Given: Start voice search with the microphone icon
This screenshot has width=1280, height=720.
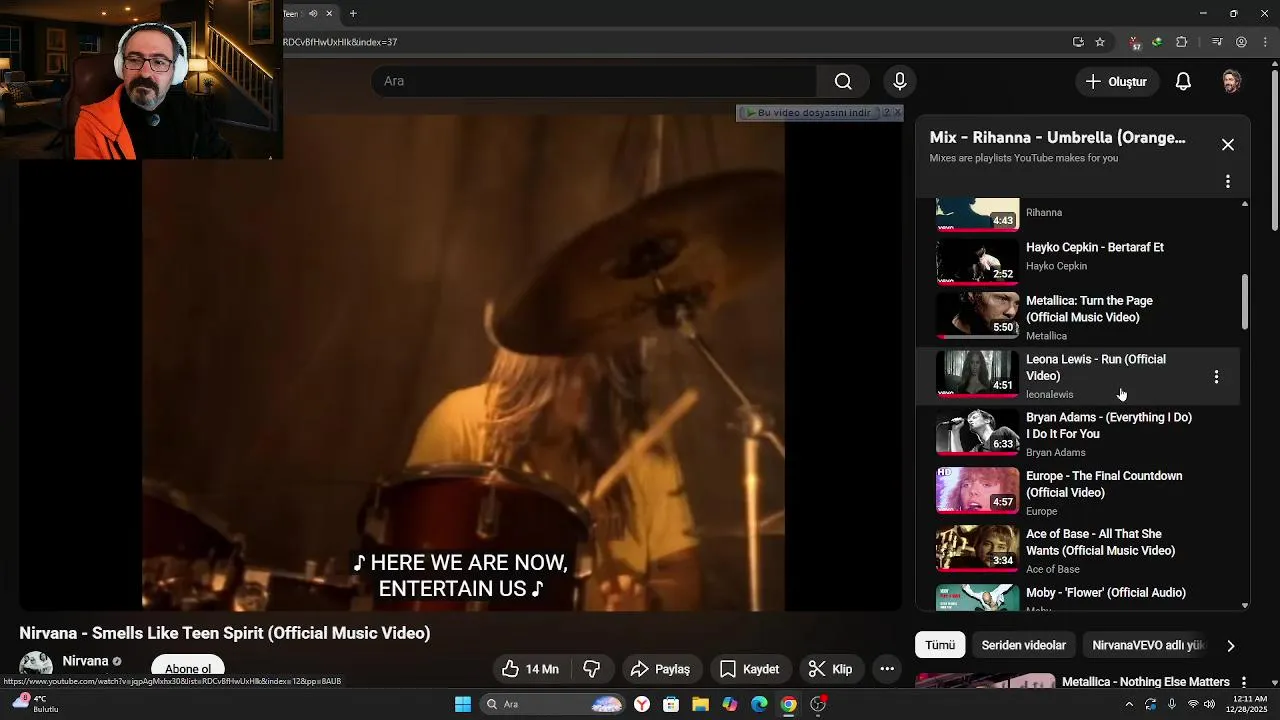Looking at the screenshot, I should click(899, 81).
